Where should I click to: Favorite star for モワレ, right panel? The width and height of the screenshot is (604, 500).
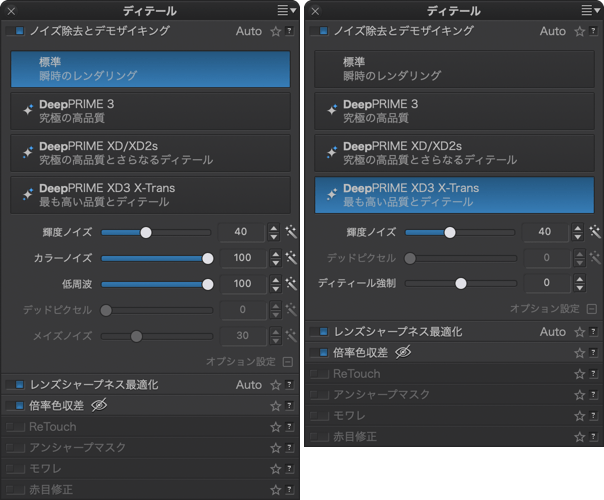click(x=579, y=416)
